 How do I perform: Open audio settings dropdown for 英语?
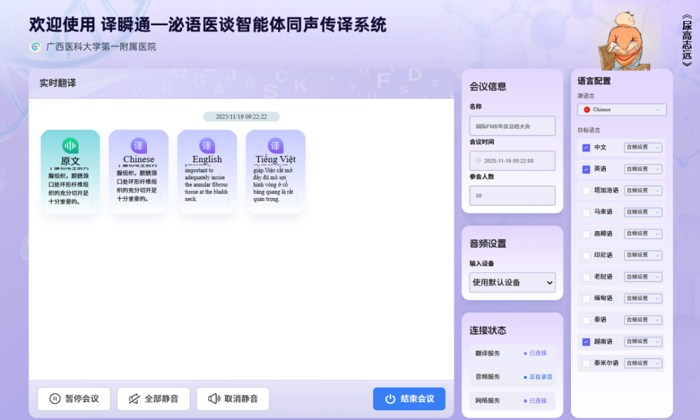click(643, 169)
